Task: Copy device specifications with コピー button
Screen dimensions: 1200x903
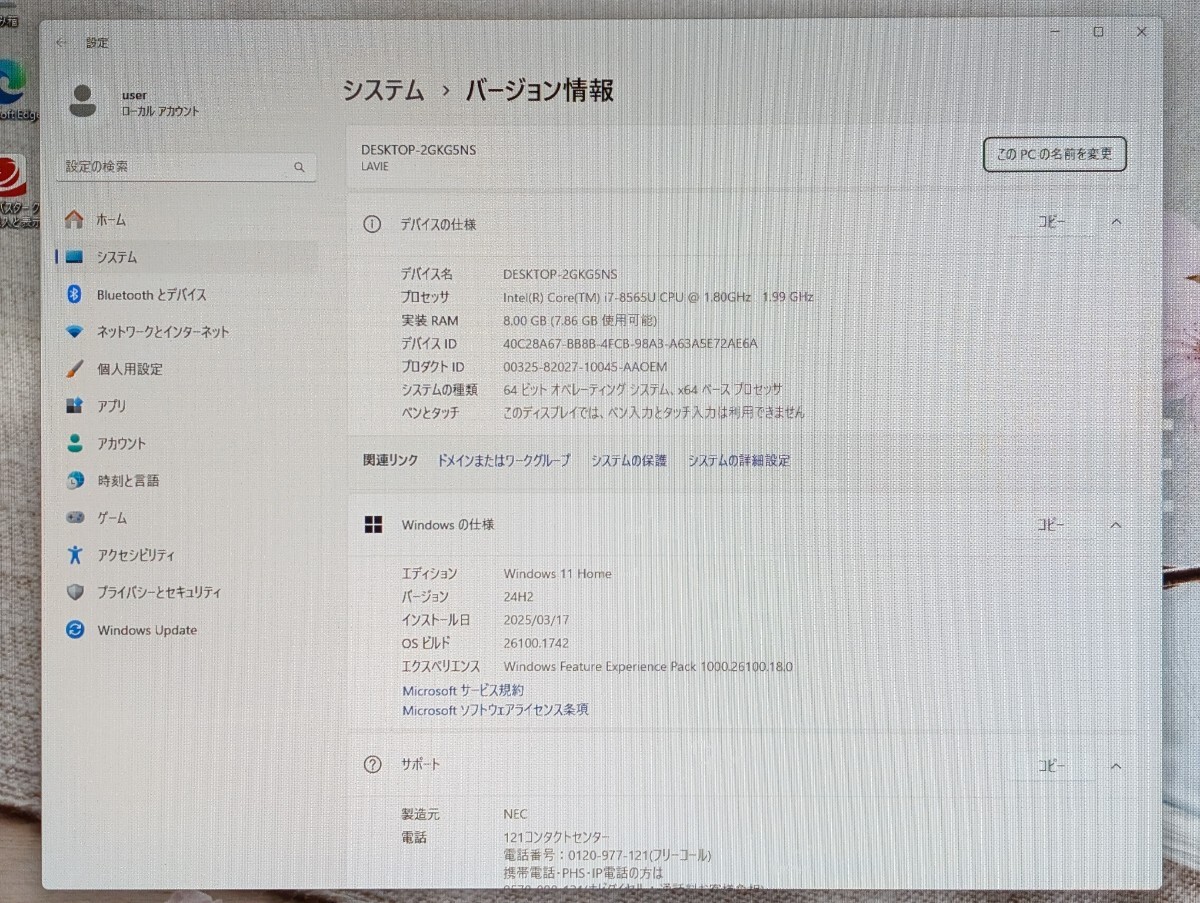Action: click(x=1051, y=222)
